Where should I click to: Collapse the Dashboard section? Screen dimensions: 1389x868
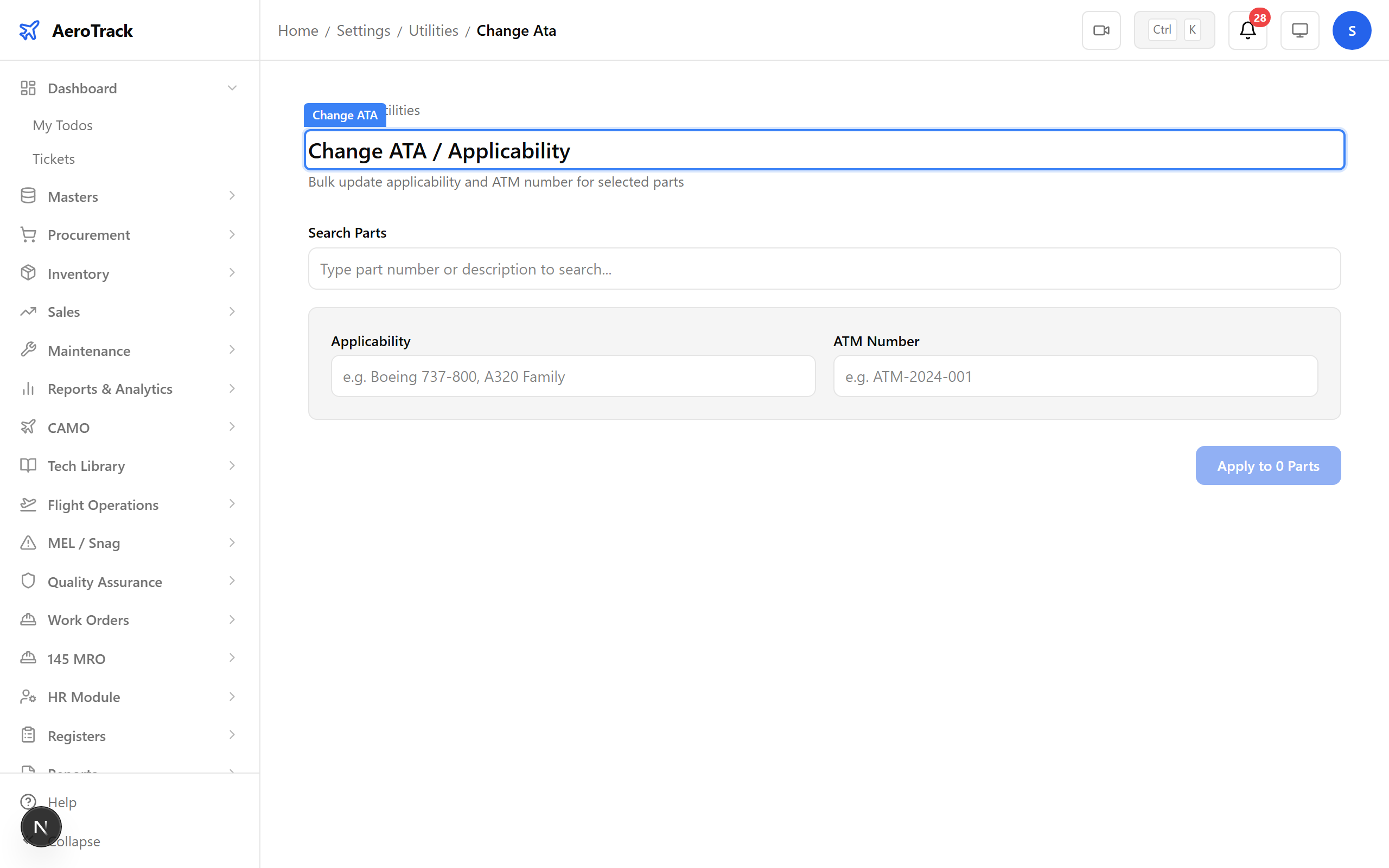[232, 87]
